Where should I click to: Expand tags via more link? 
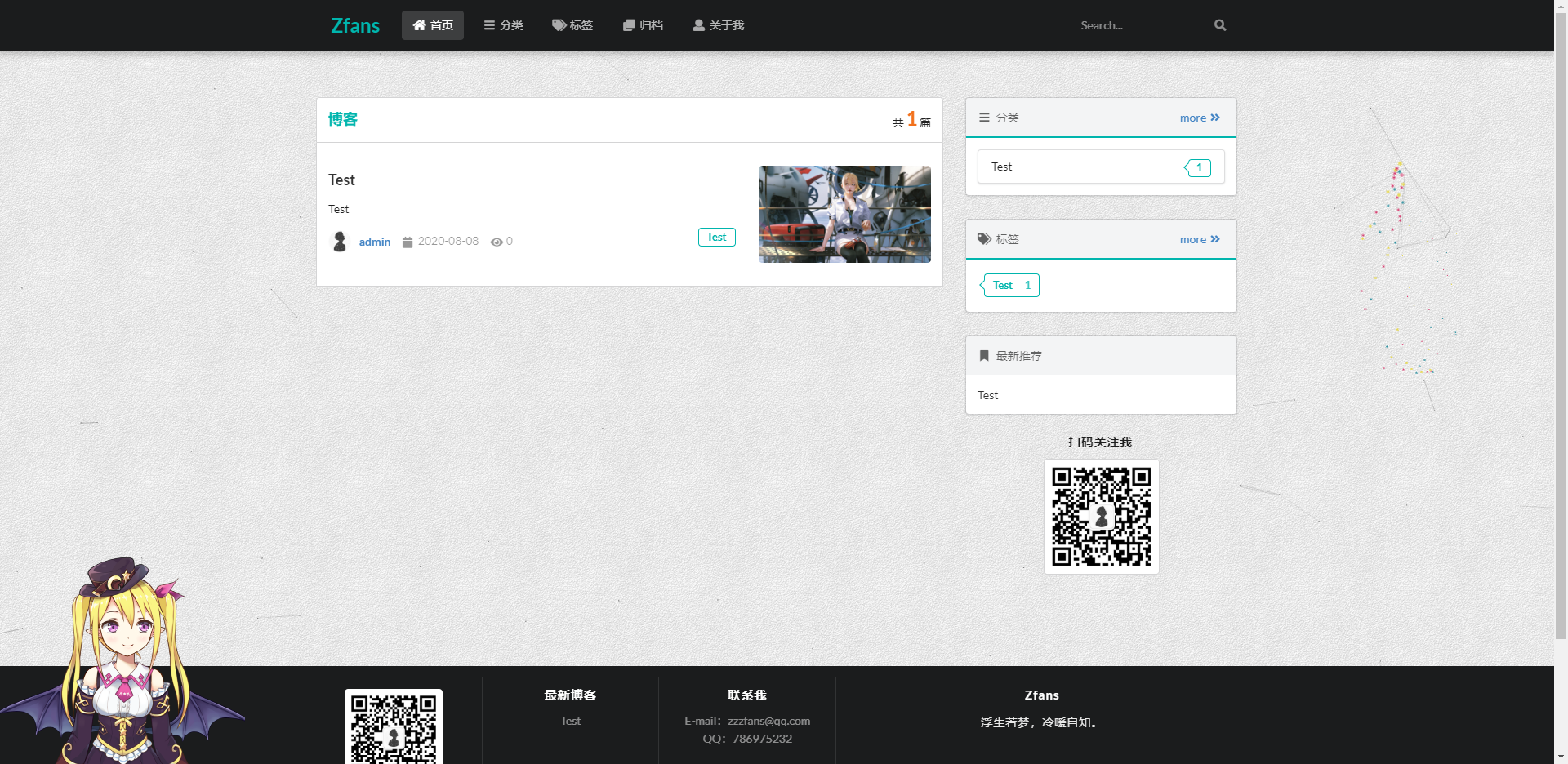pos(1199,239)
